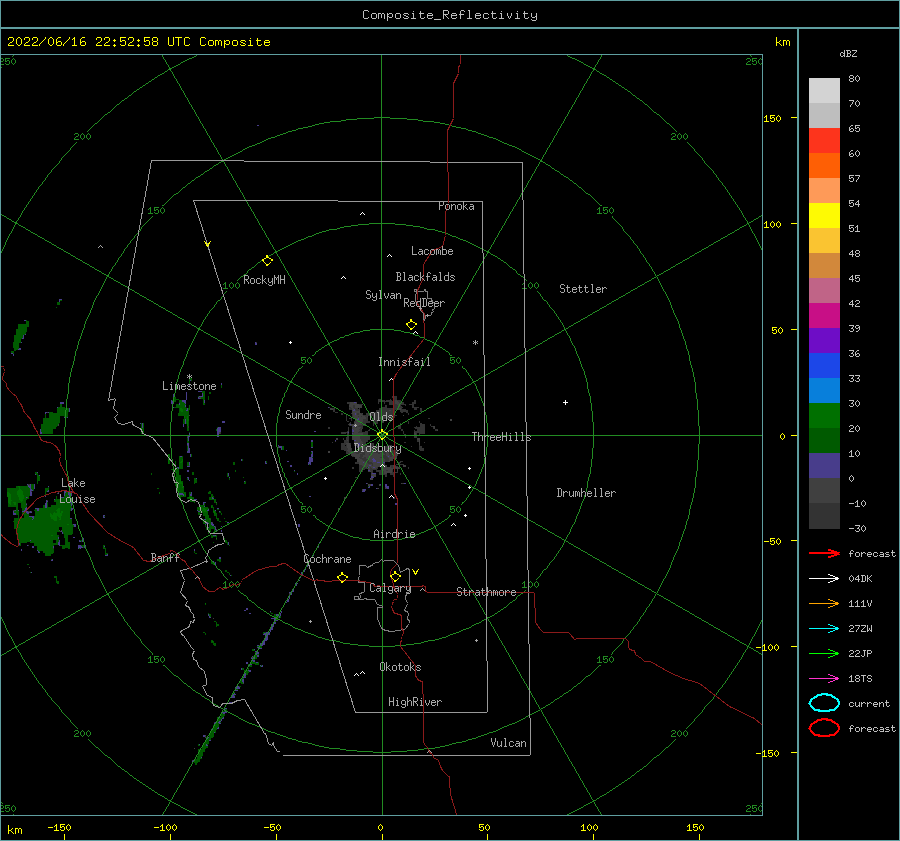Click magenta swatch between 42 and 39

coord(824,316)
